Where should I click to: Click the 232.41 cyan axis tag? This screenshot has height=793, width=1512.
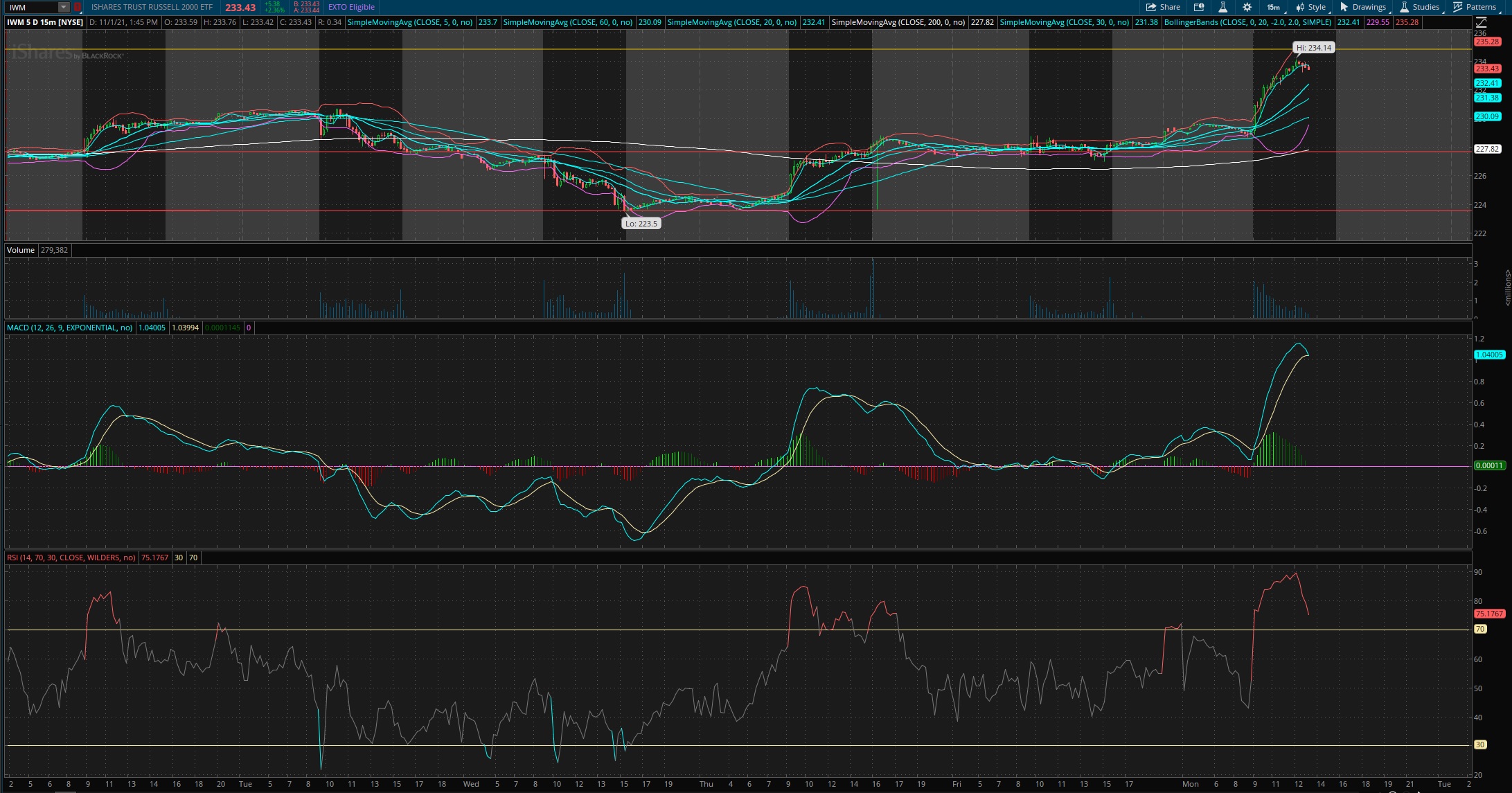point(1487,83)
